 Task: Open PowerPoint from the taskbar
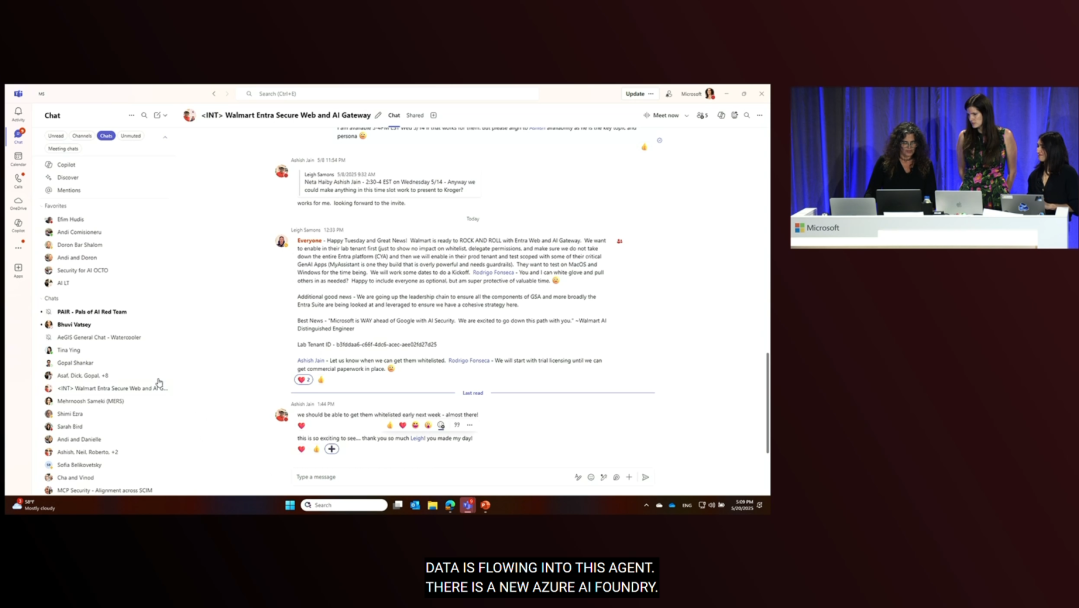(x=485, y=506)
